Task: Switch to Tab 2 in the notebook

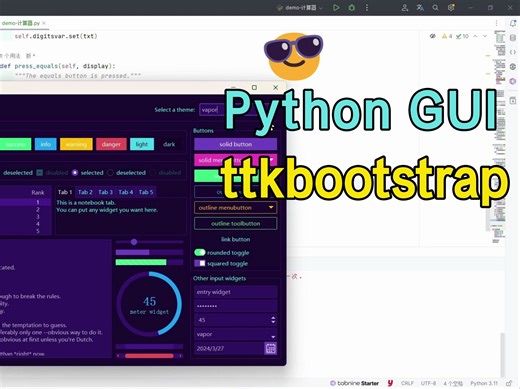Action: (x=85, y=192)
